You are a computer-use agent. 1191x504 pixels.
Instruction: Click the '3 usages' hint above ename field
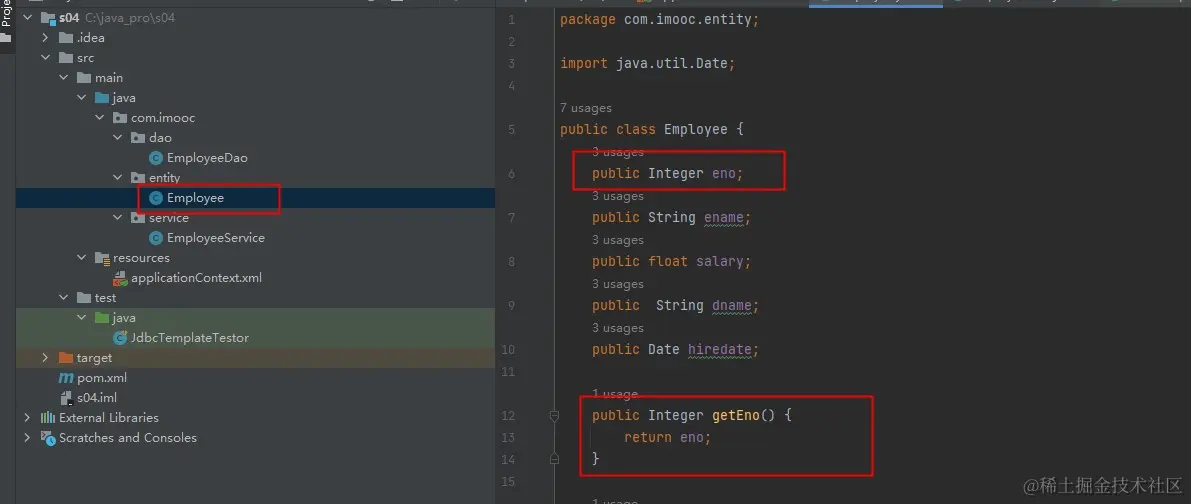click(618, 196)
